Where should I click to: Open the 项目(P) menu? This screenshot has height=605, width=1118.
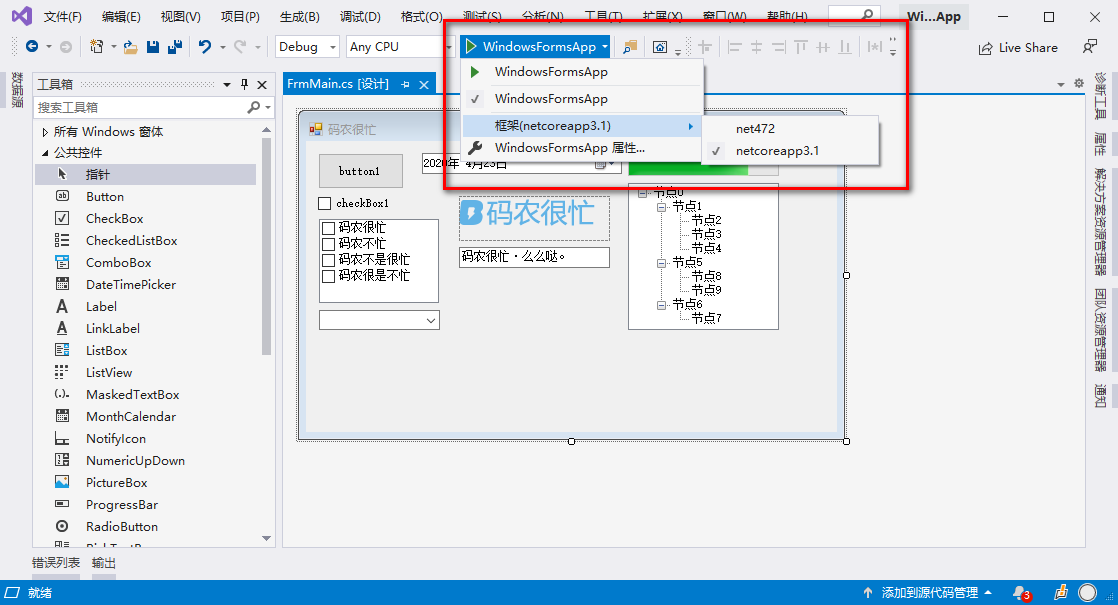click(x=240, y=16)
